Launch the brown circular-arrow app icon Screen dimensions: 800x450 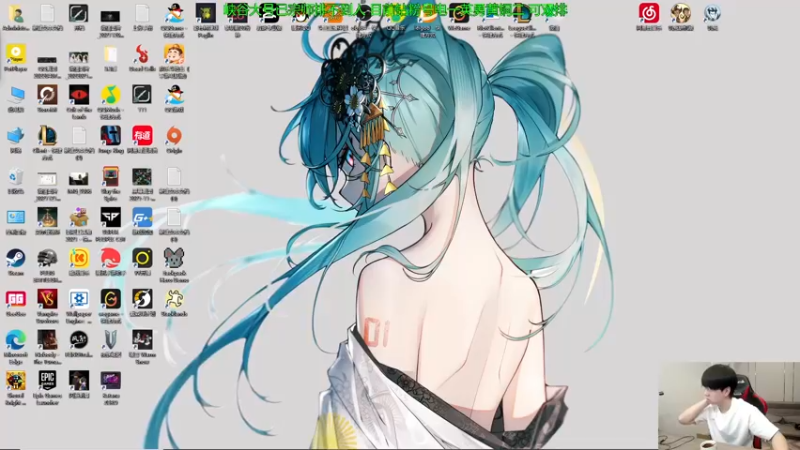tap(47, 95)
